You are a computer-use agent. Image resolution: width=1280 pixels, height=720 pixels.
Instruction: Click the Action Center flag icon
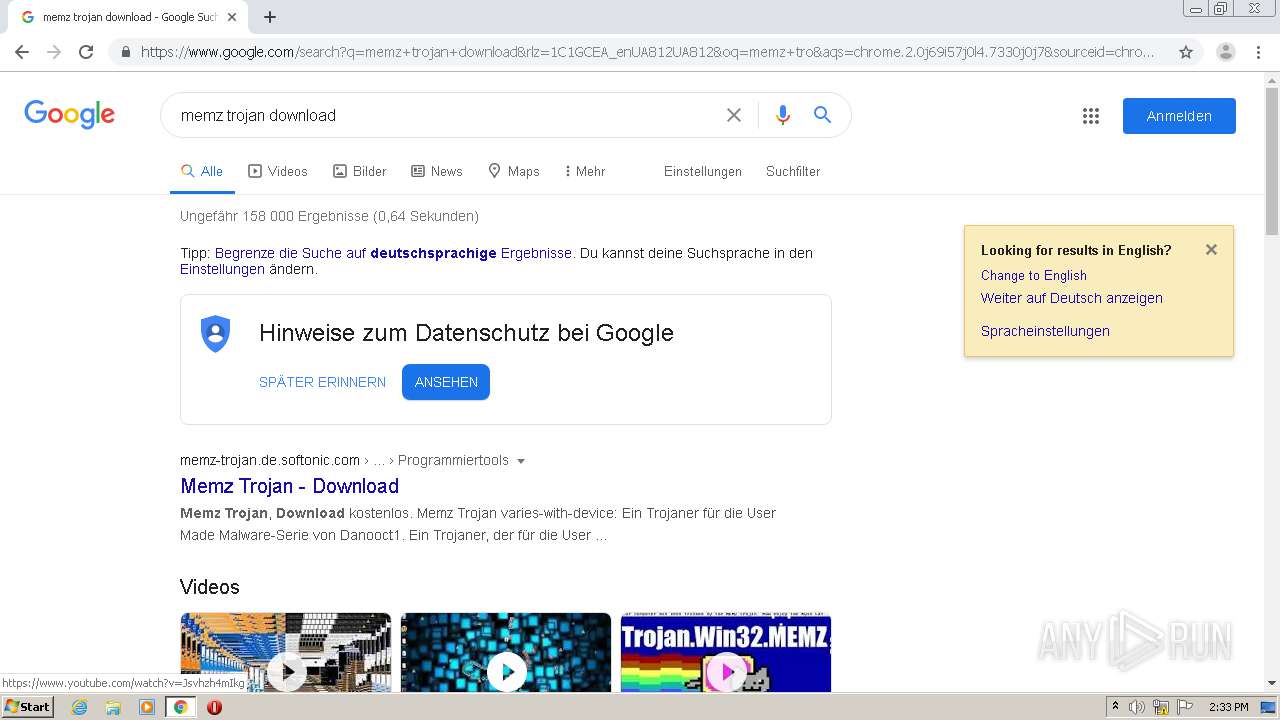point(1184,707)
